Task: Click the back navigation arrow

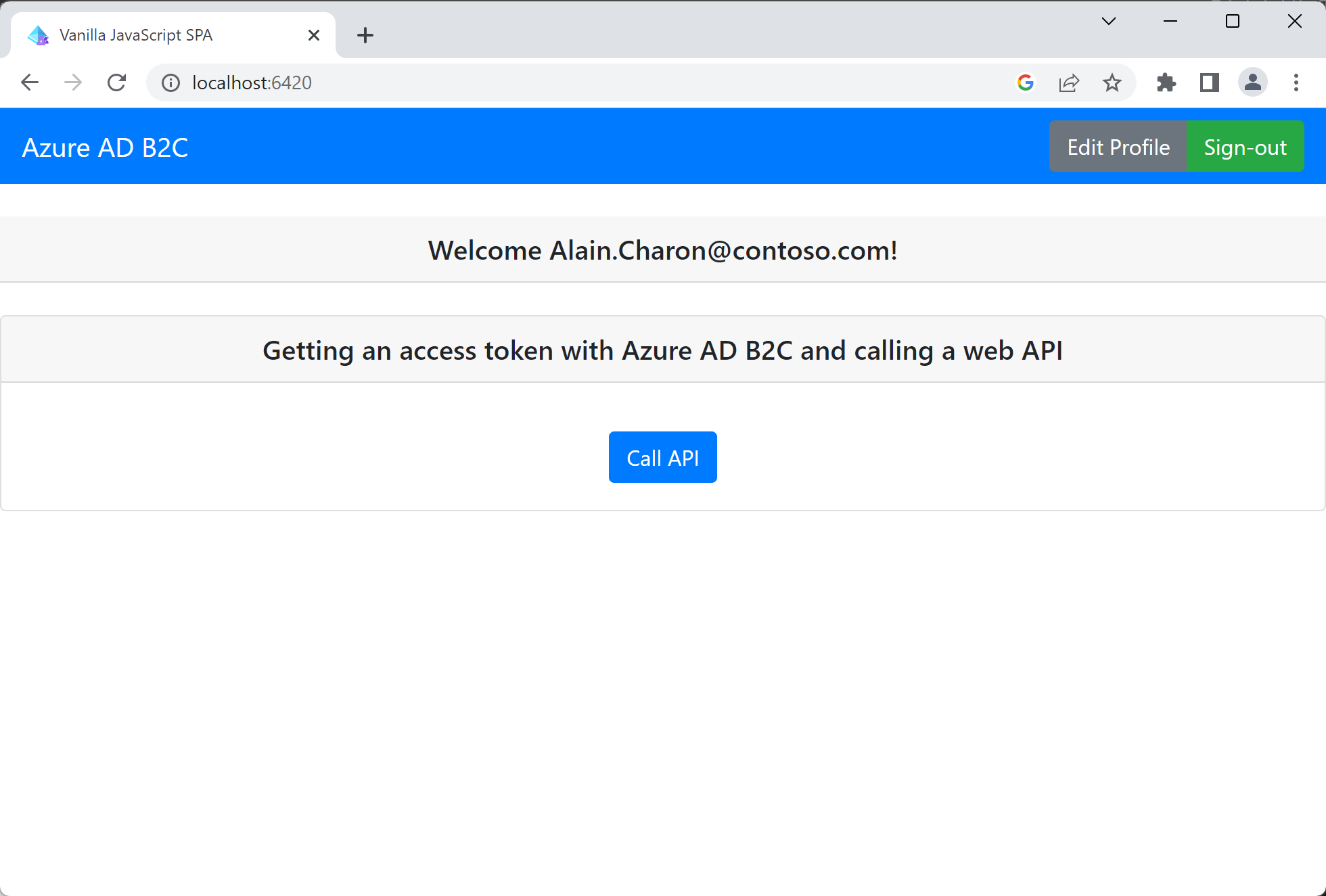Action: click(29, 83)
